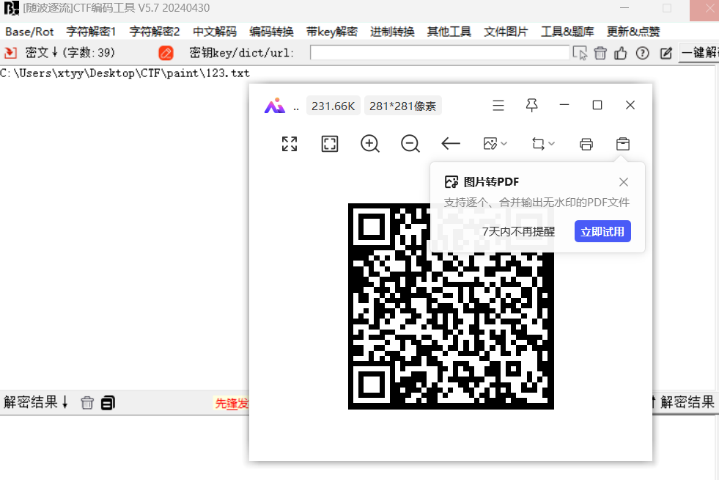
Task: Open the 带key解密 menu
Action: (x=332, y=32)
